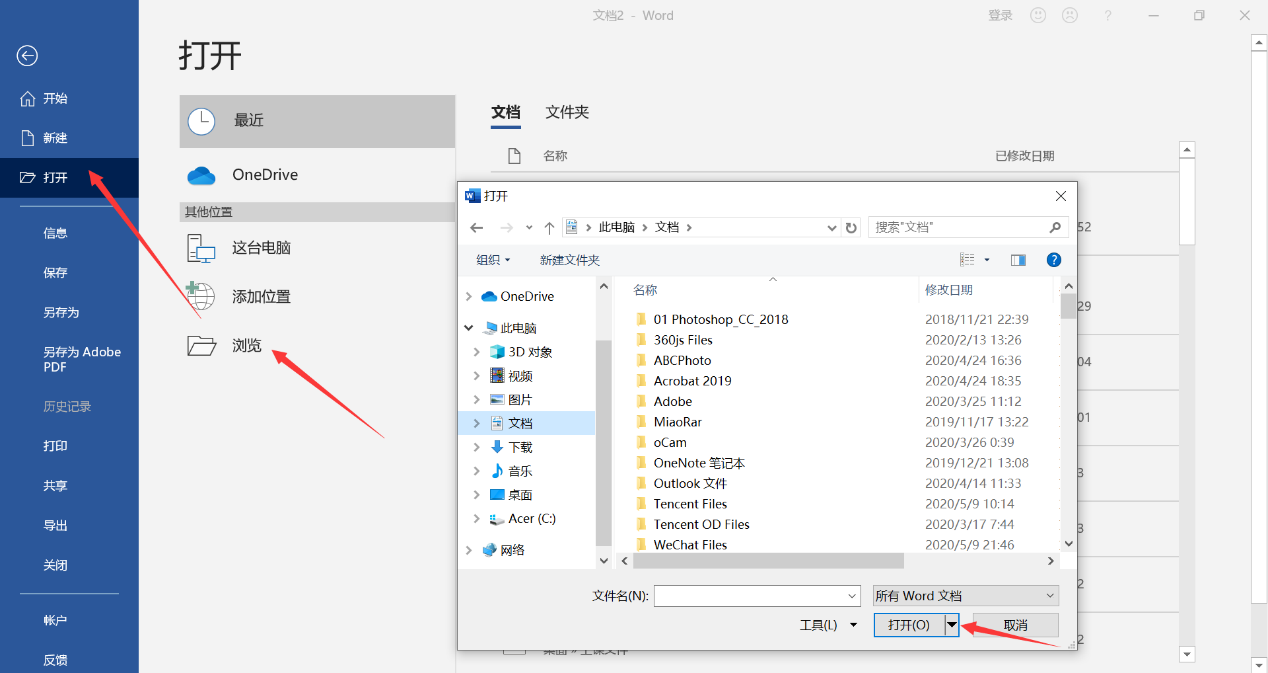The width and height of the screenshot is (1268, 673).
Task: Select the 文档 tab above file list
Action: tap(505, 112)
